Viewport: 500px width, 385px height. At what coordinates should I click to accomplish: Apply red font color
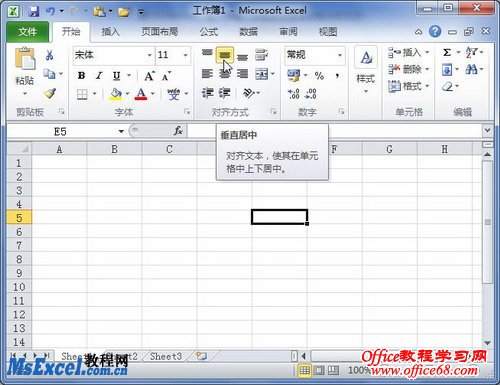click(141, 94)
